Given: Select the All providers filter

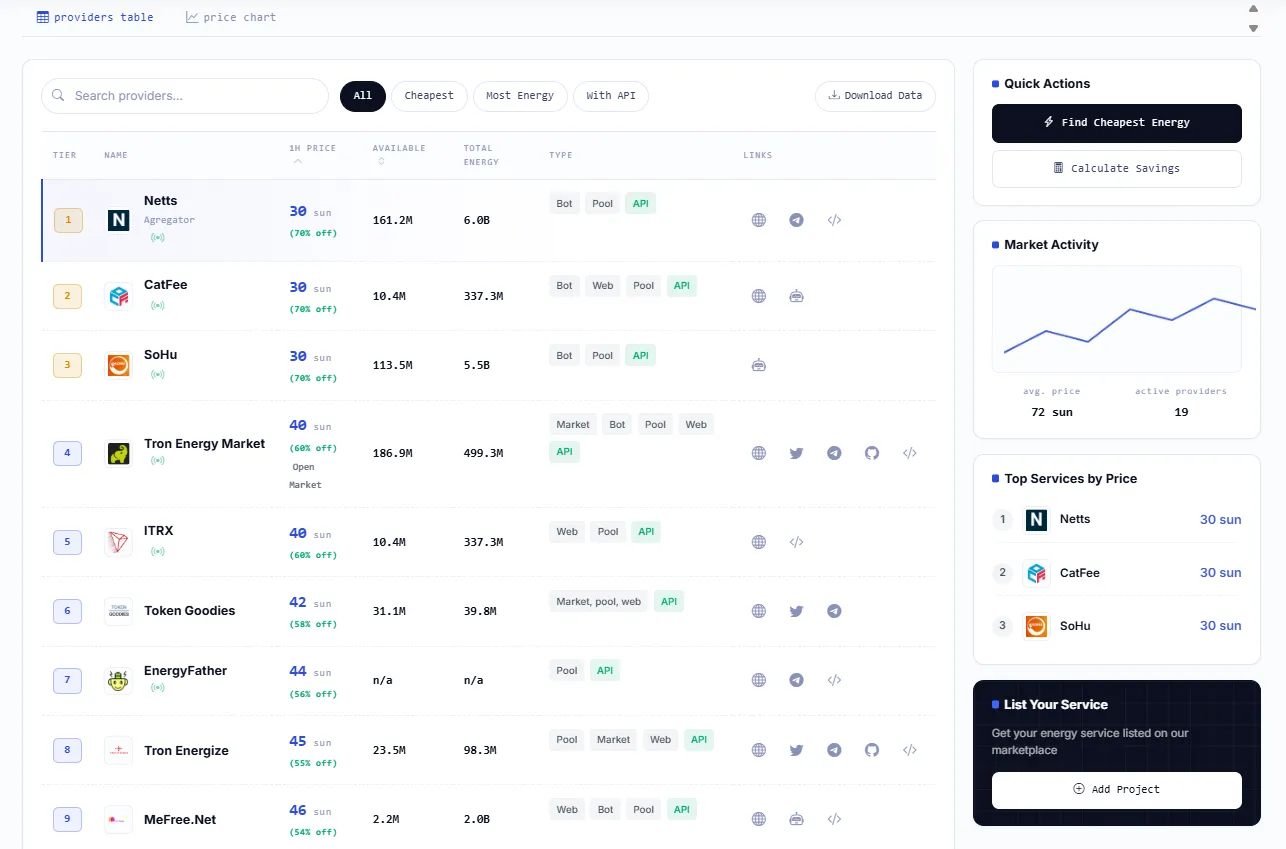Looking at the screenshot, I should [362, 96].
